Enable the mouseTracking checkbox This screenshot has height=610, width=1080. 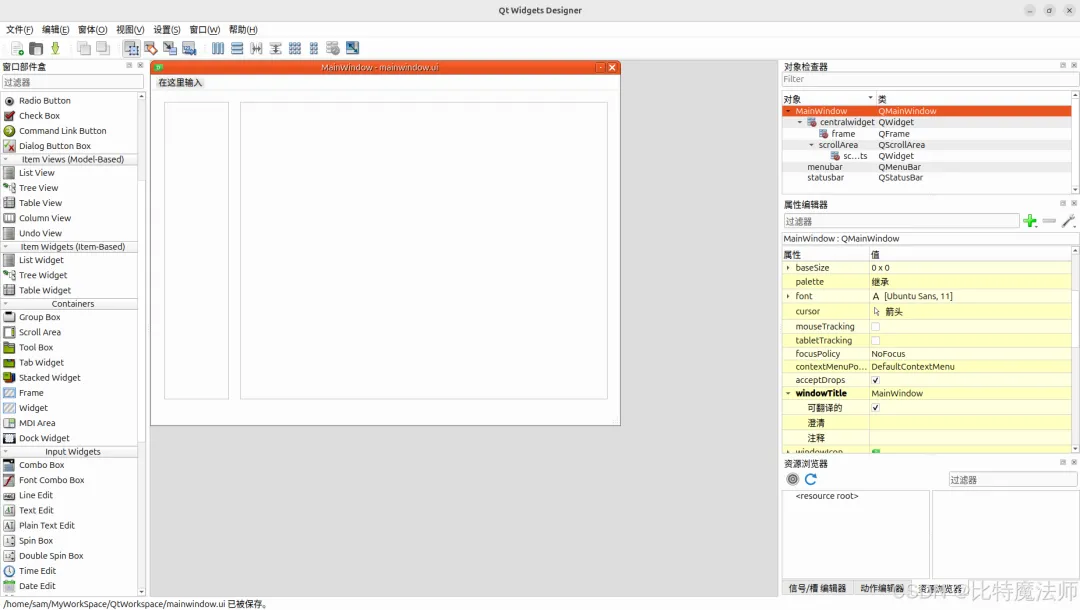(875, 326)
